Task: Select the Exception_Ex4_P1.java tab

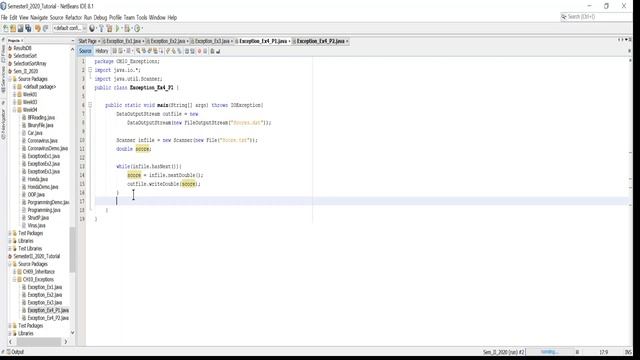Action: (263, 41)
